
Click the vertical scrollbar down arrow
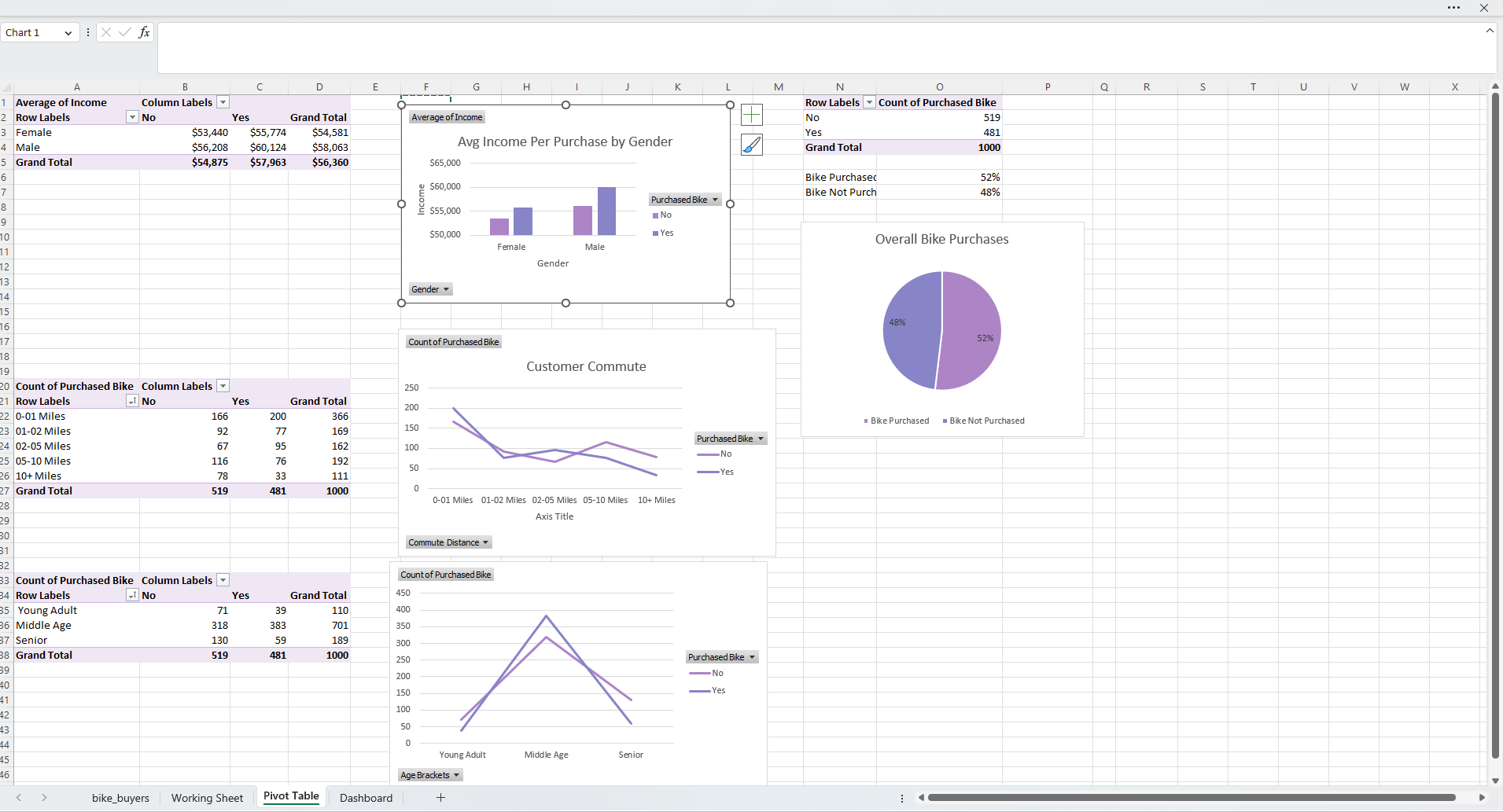(1494, 781)
